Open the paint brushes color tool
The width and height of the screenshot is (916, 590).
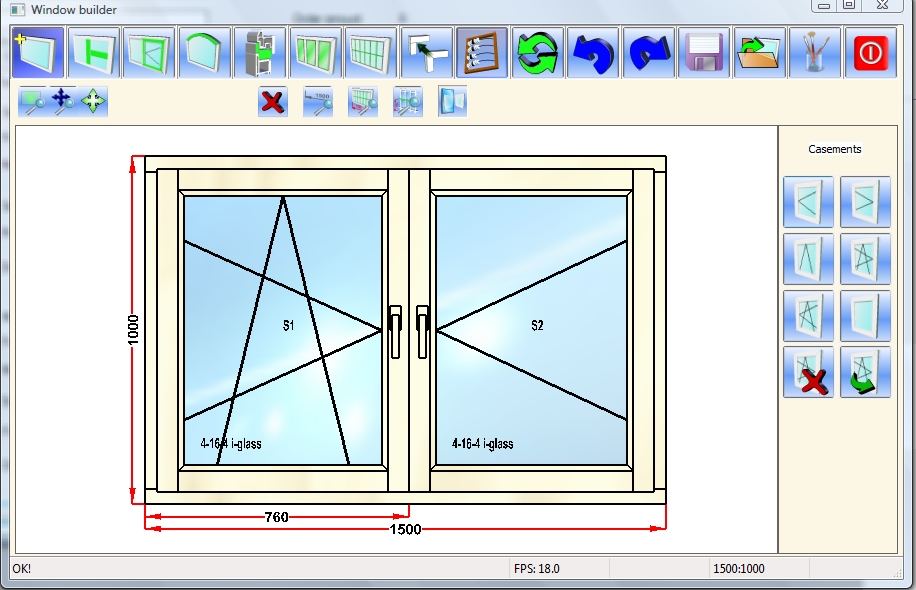tap(815, 53)
